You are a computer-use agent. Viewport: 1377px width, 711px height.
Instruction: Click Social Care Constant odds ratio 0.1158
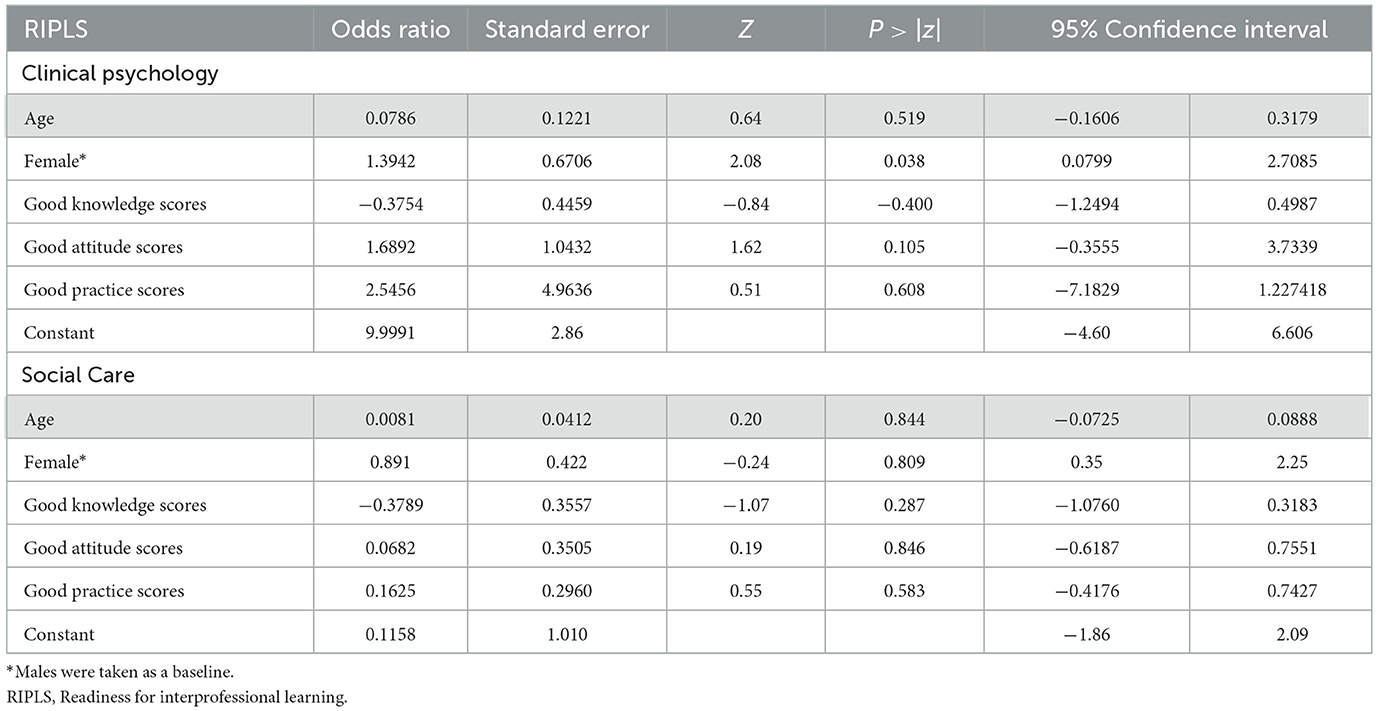pos(389,634)
